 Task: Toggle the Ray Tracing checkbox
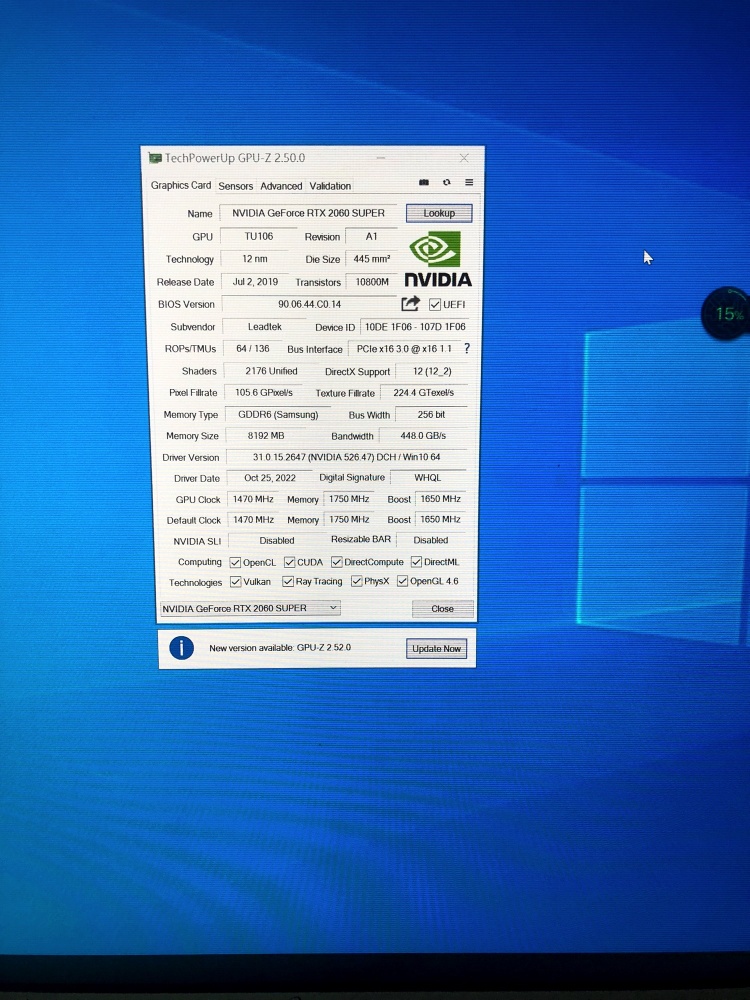tap(288, 581)
